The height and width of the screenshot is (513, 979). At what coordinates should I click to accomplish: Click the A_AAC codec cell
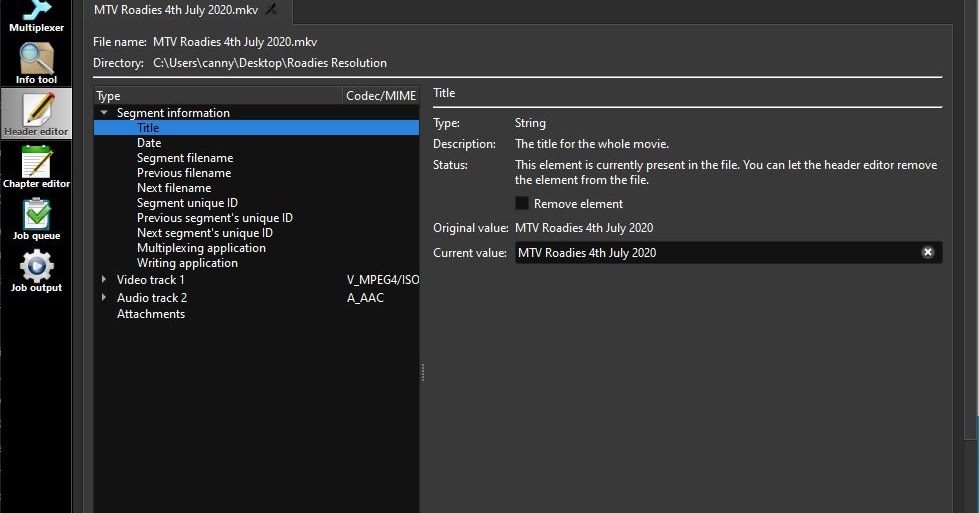pyautogui.click(x=365, y=298)
